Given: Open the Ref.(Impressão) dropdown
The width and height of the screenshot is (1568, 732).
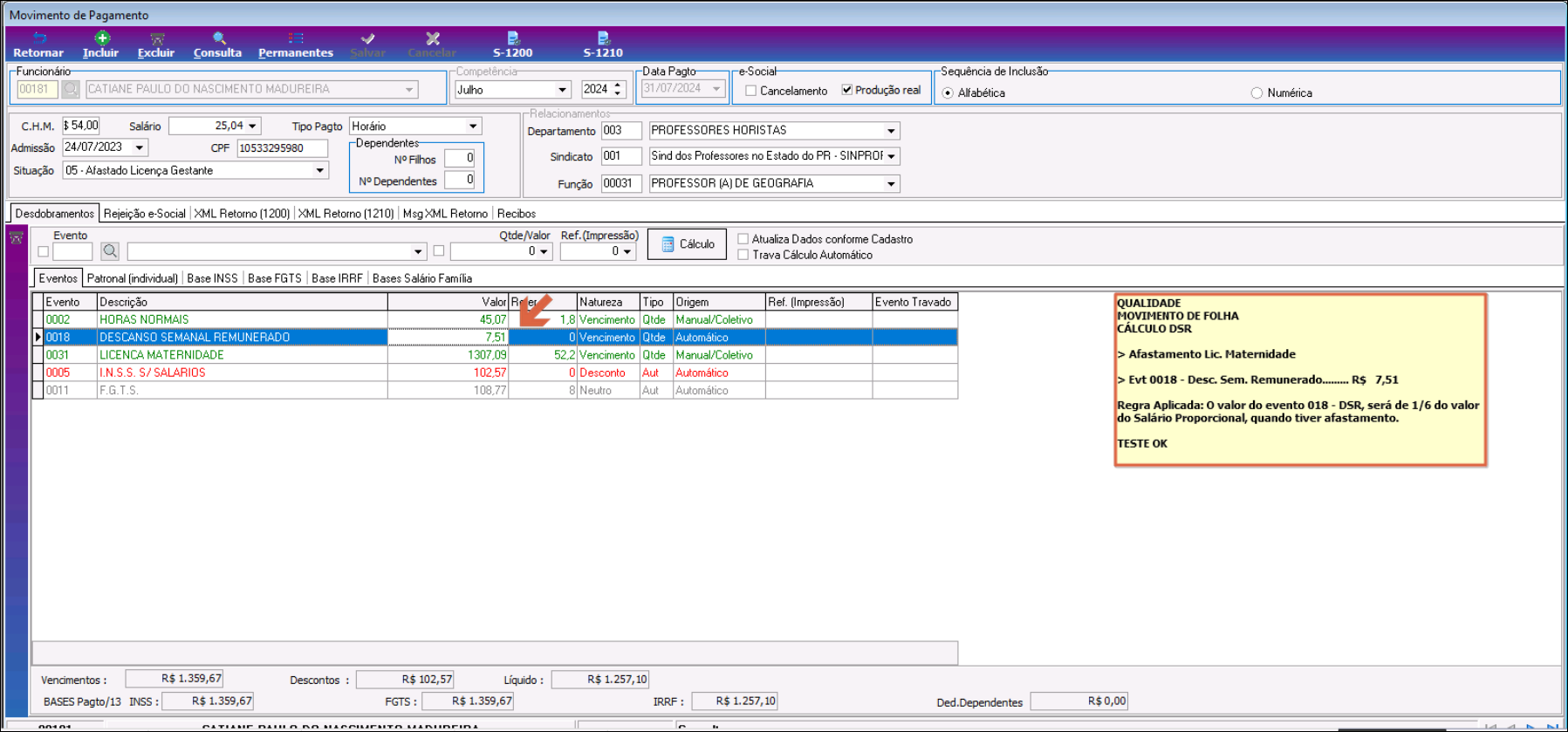Looking at the screenshot, I should (627, 251).
